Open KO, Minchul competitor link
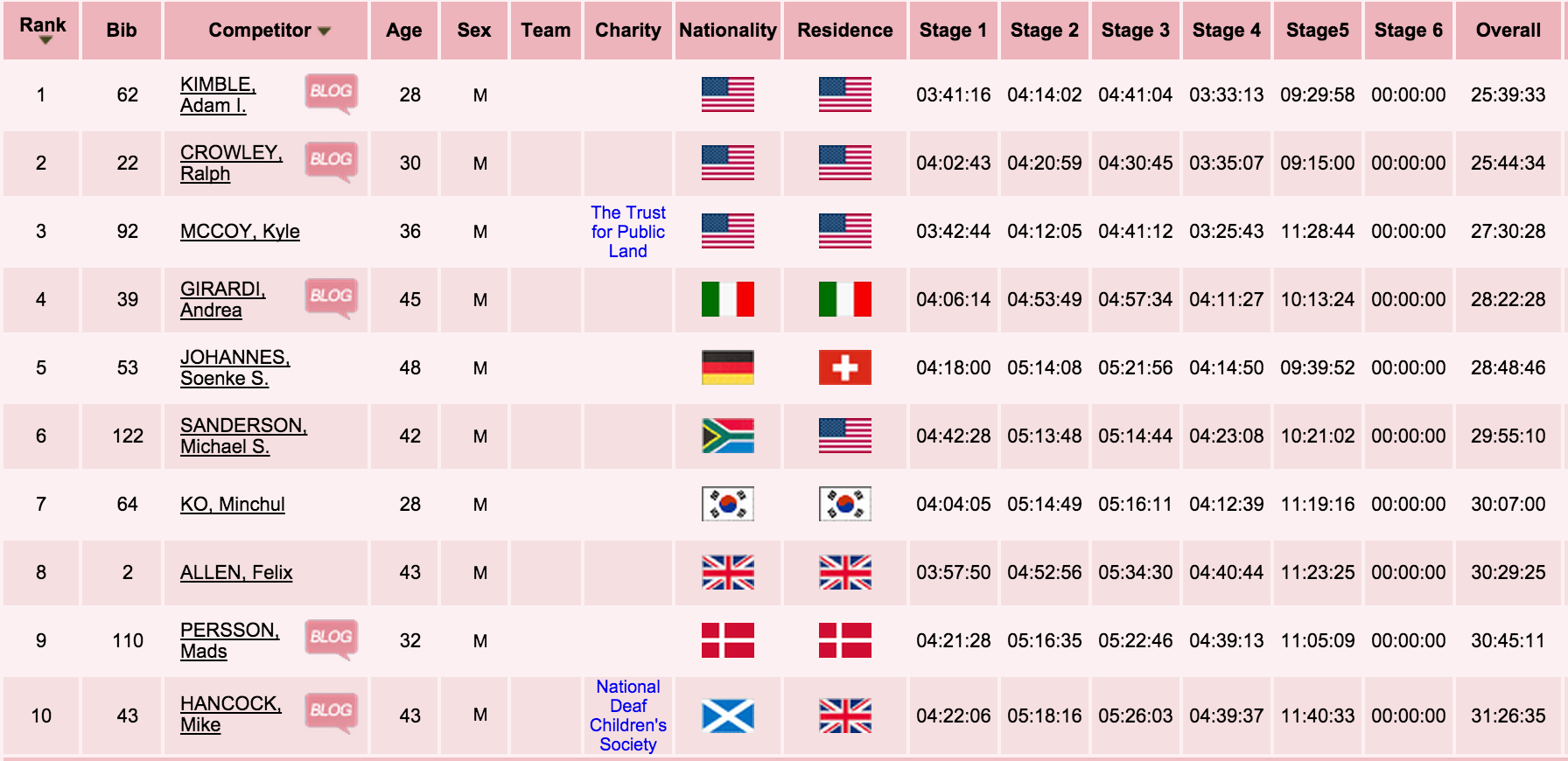1568x761 pixels. click(233, 504)
